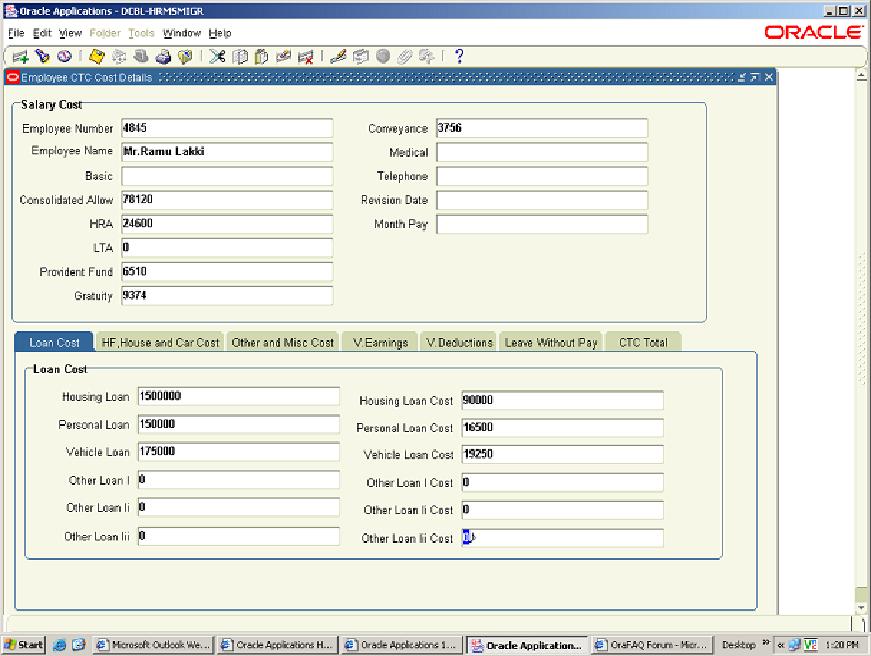Select the CTC Total tab

click(642, 342)
